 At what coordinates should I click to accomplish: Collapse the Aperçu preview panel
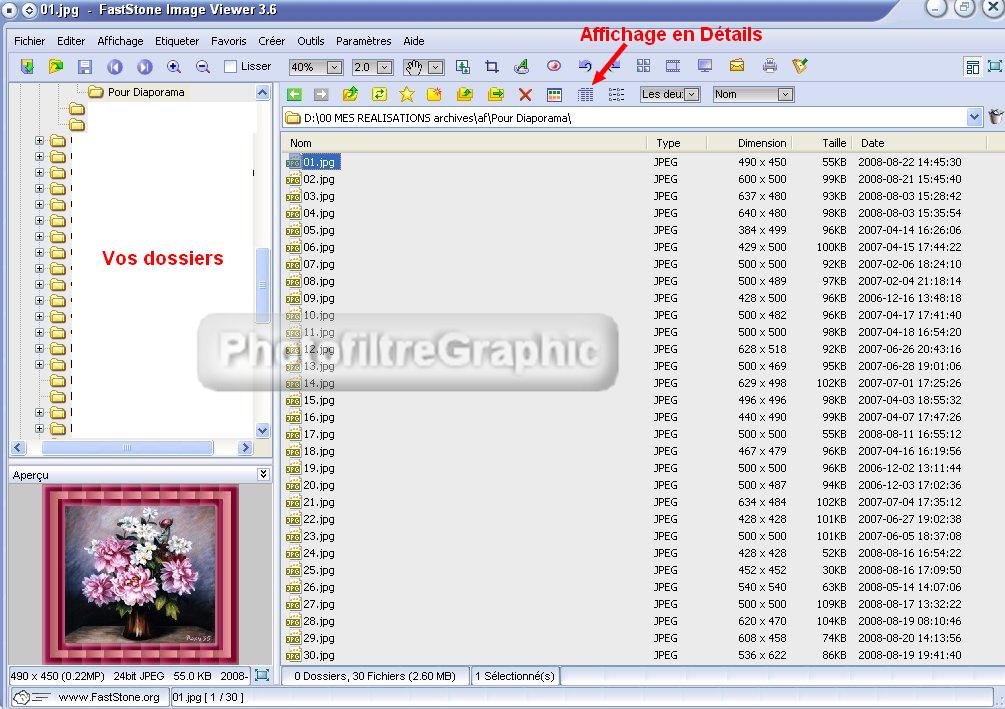point(263,474)
